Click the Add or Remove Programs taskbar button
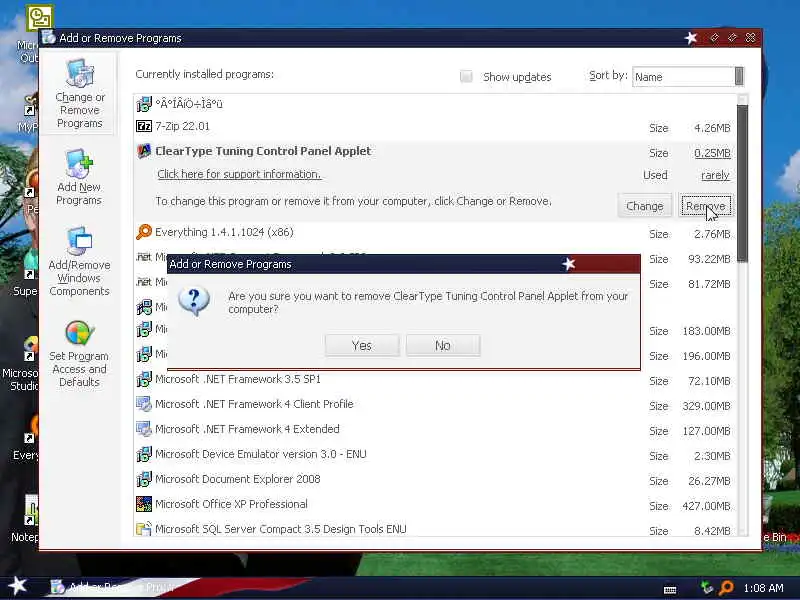 click(x=115, y=587)
